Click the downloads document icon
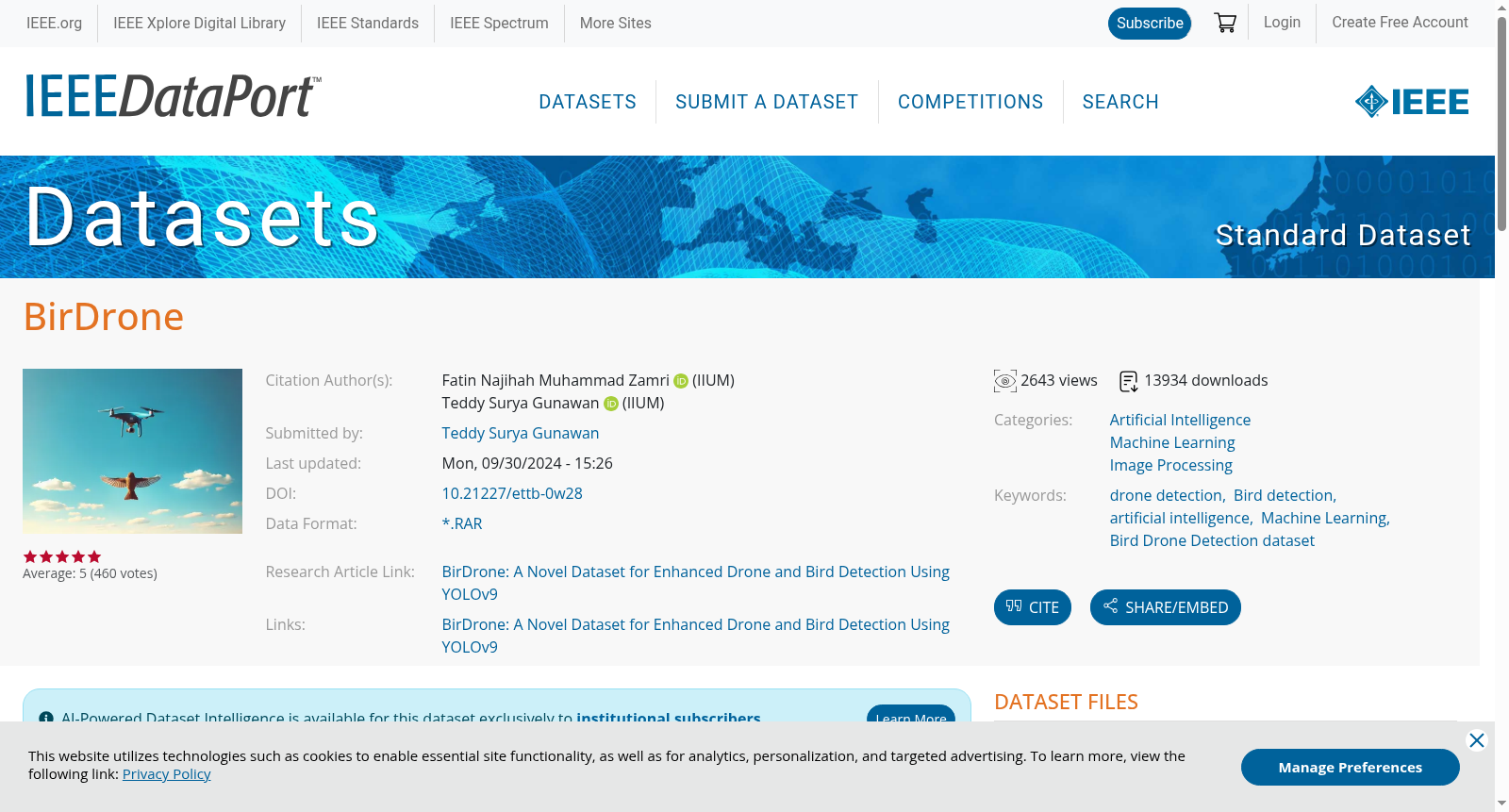Viewport: 1509px width, 812px height. (x=1129, y=381)
